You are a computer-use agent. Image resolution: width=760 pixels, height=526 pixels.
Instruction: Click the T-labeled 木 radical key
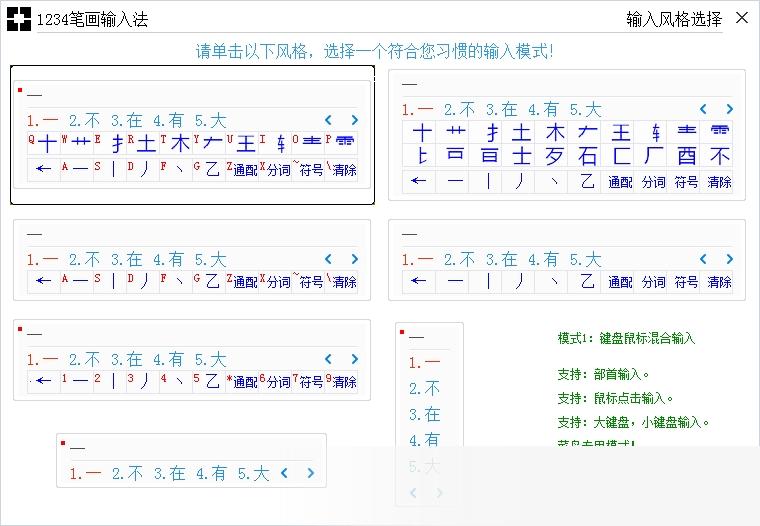tap(175, 143)
